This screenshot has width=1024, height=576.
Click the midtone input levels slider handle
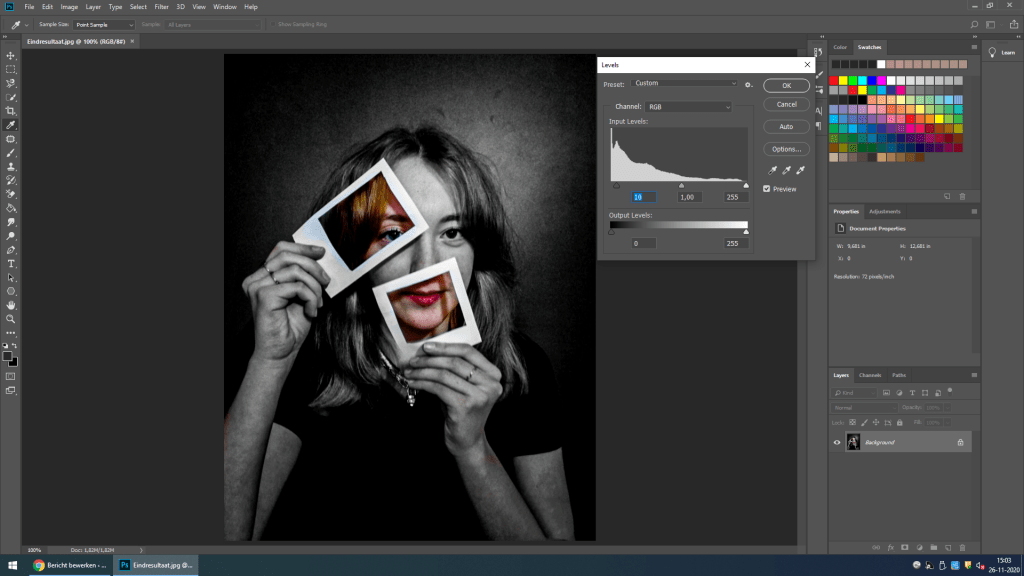[682, 185]
